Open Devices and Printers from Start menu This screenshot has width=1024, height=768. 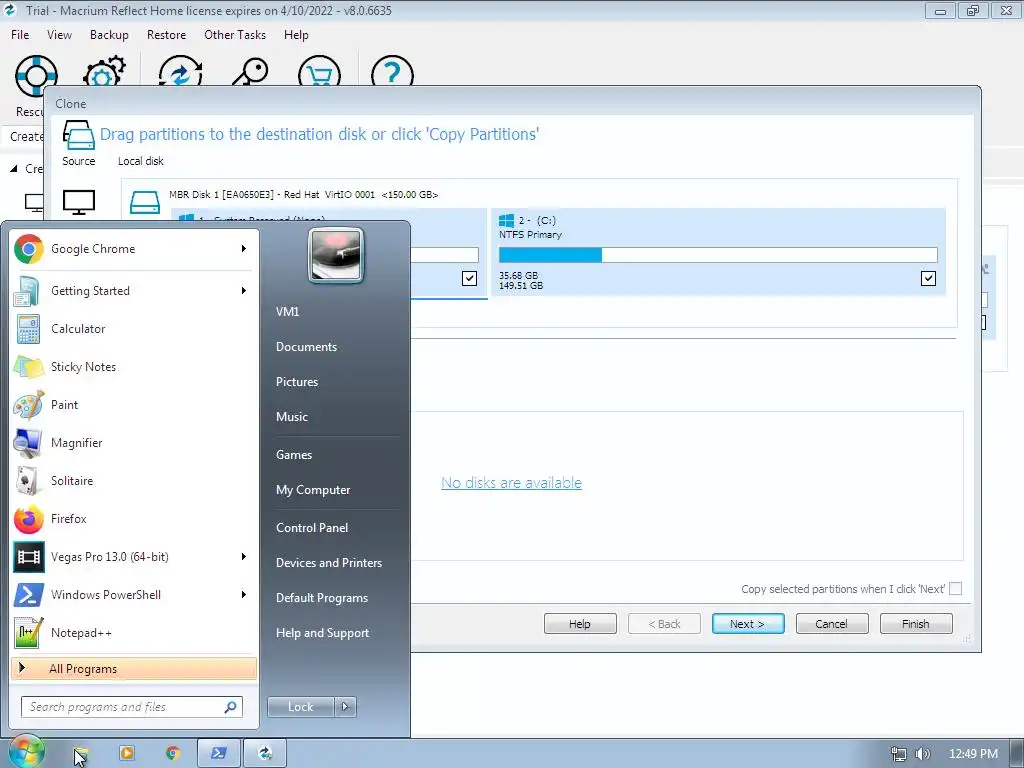click(328, 562)
